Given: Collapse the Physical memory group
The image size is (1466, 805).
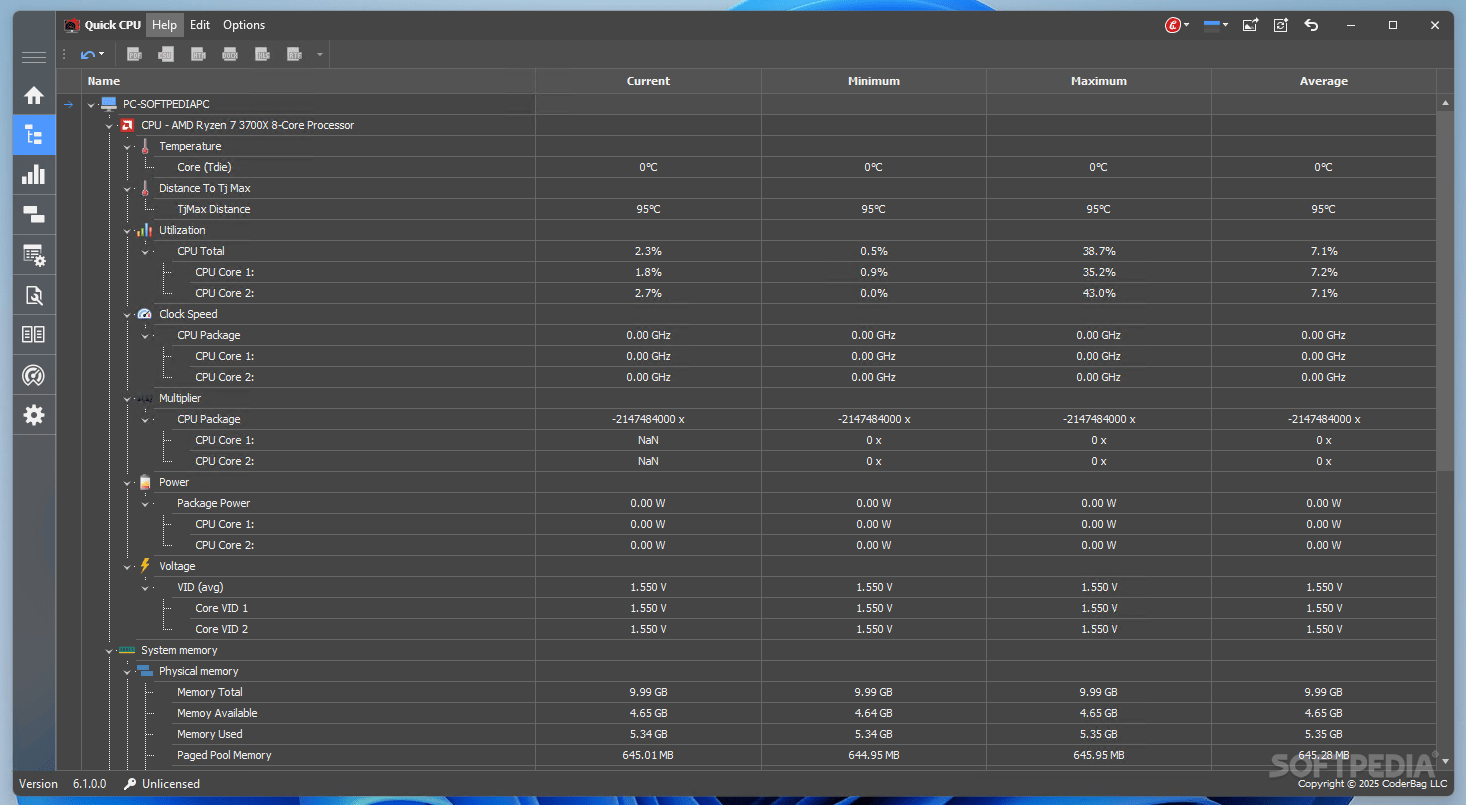Looking at the screenshot, I should coord(127,671).
